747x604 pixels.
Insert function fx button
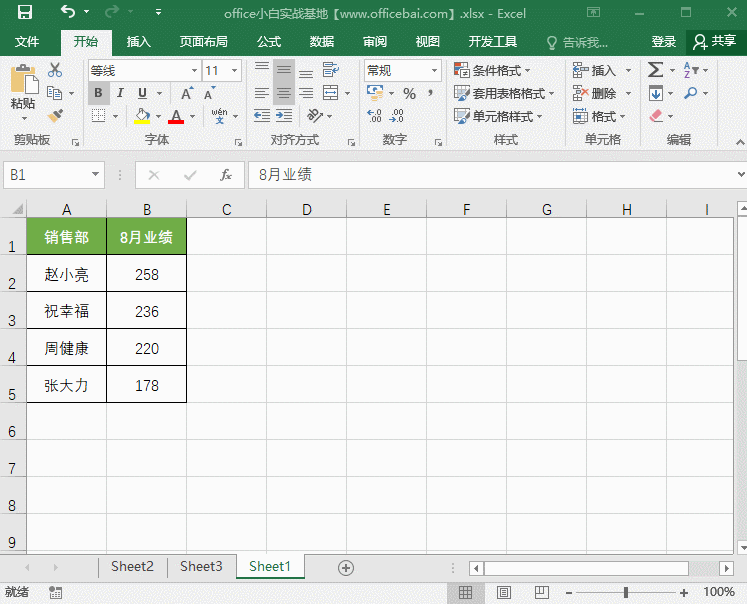coord(226,175)
